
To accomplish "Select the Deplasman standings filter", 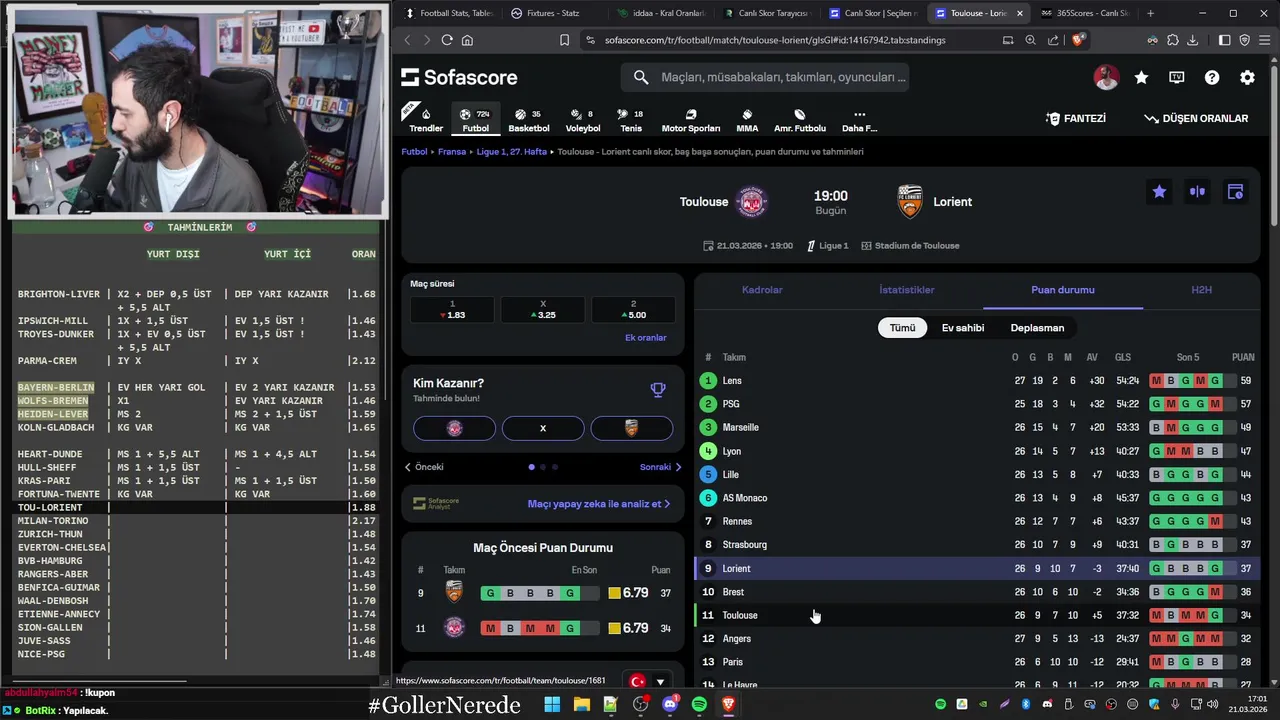I will point(1037,328).
